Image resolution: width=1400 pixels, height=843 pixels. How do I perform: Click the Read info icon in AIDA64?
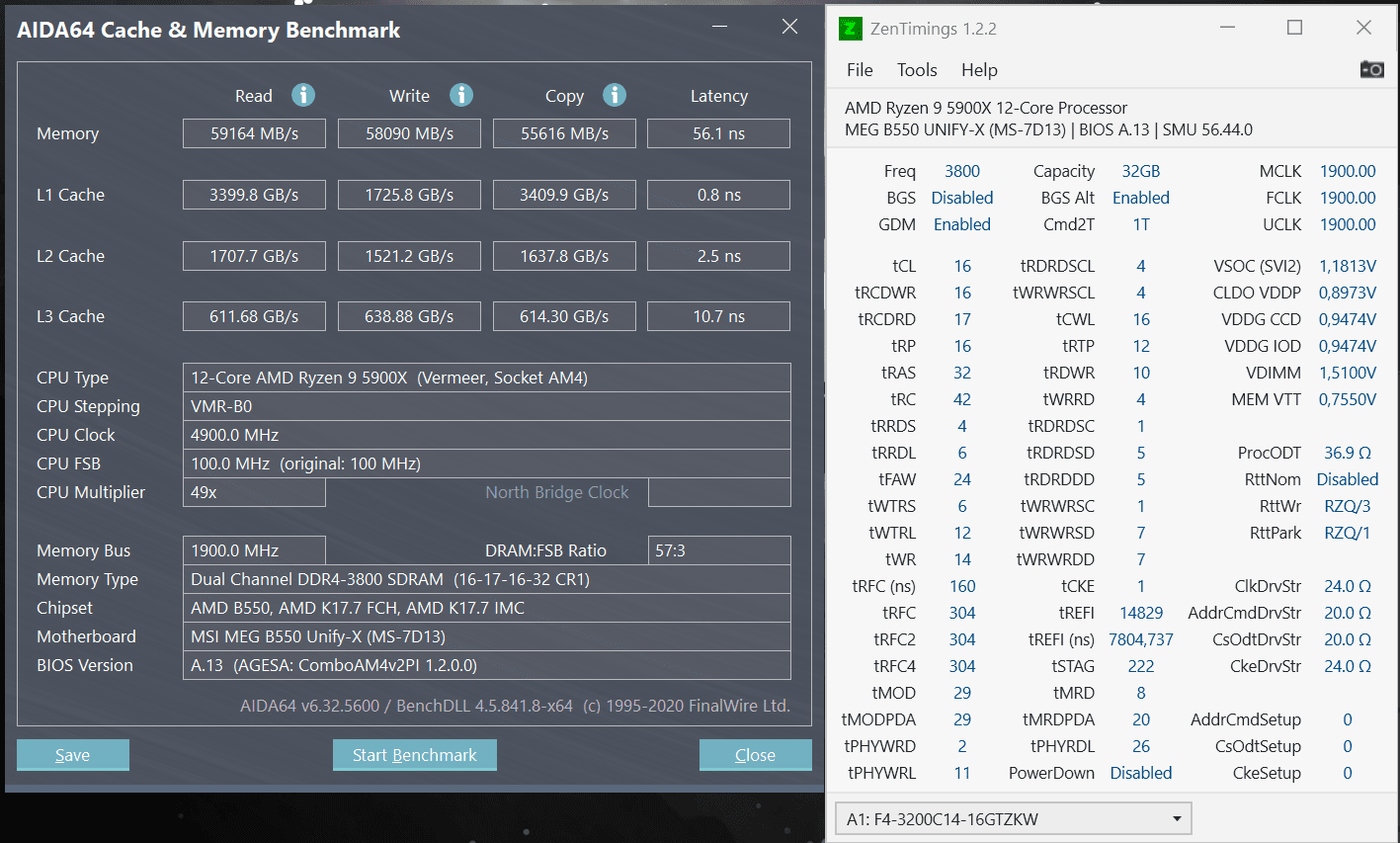coord(303,95)
